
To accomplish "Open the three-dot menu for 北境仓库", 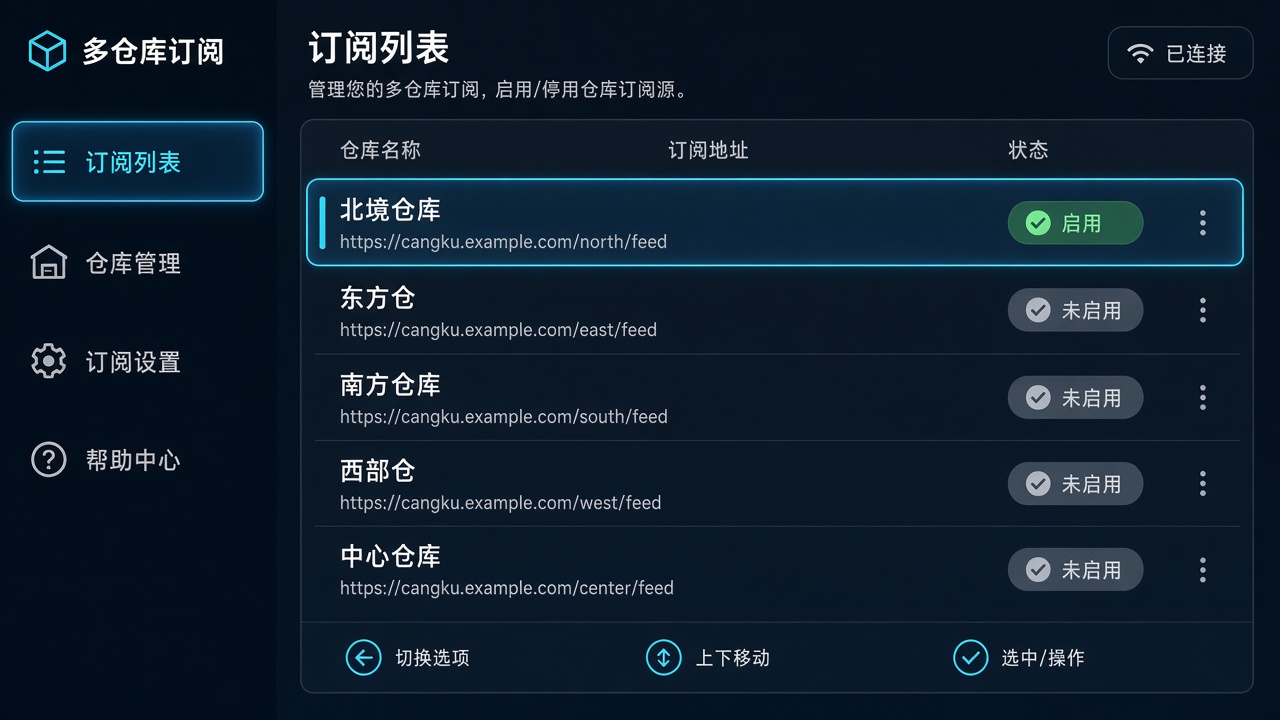I will click(x=1202, y=223).
